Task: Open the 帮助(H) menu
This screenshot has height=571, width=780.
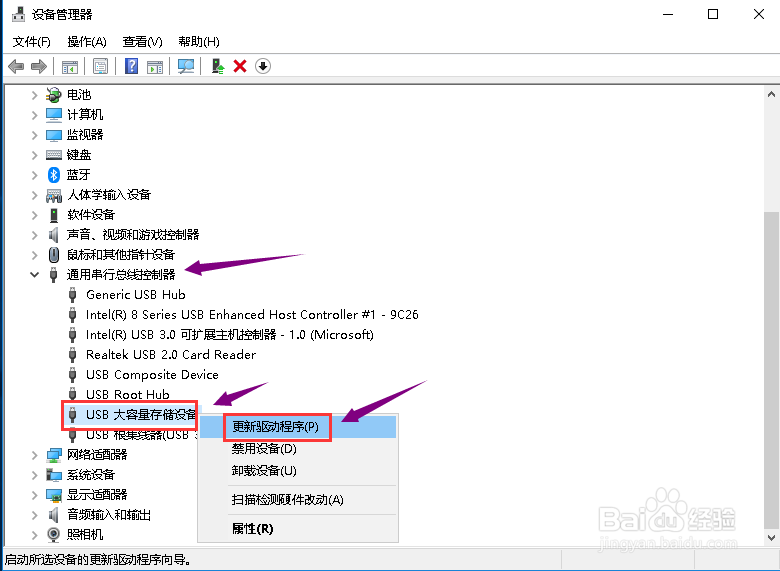Action: tap(199, 41)
